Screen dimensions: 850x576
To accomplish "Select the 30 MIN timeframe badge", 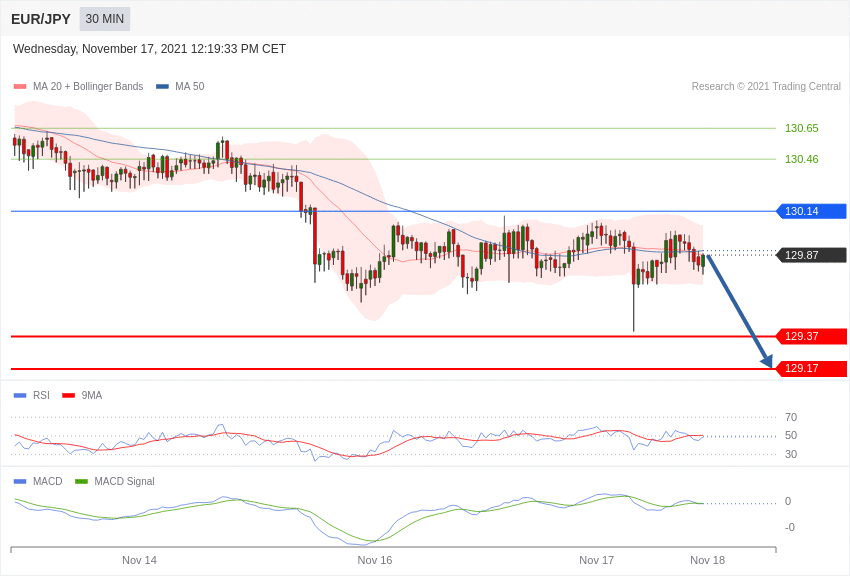I will click(105, 19).
